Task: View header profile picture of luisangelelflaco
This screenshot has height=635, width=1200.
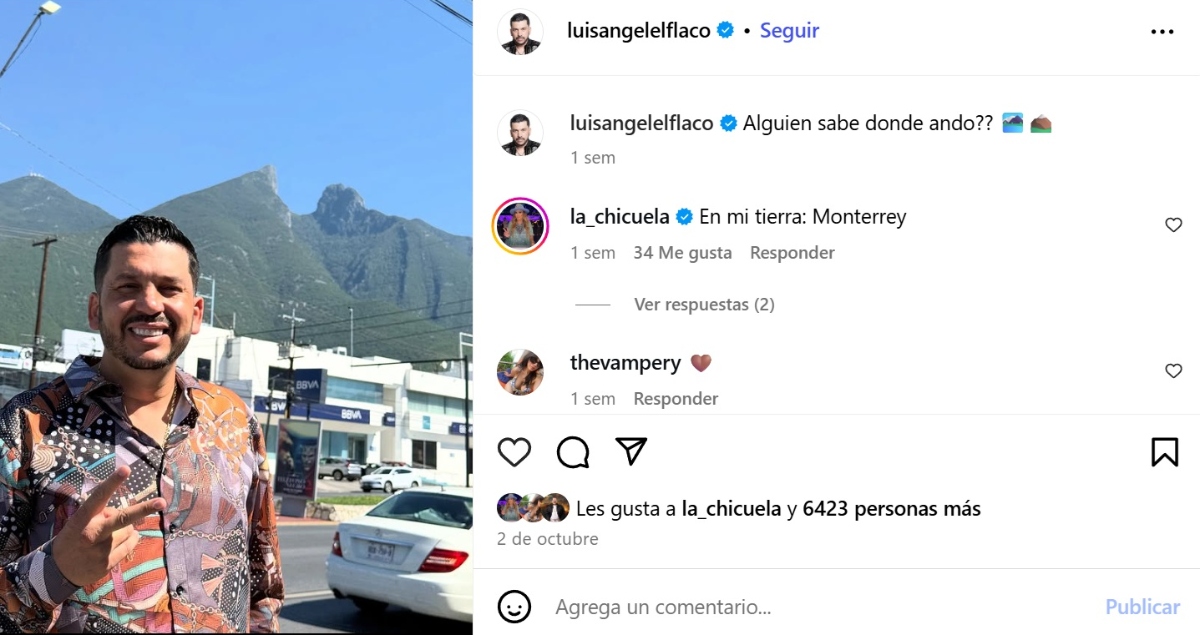Action: tap(520, 32)
